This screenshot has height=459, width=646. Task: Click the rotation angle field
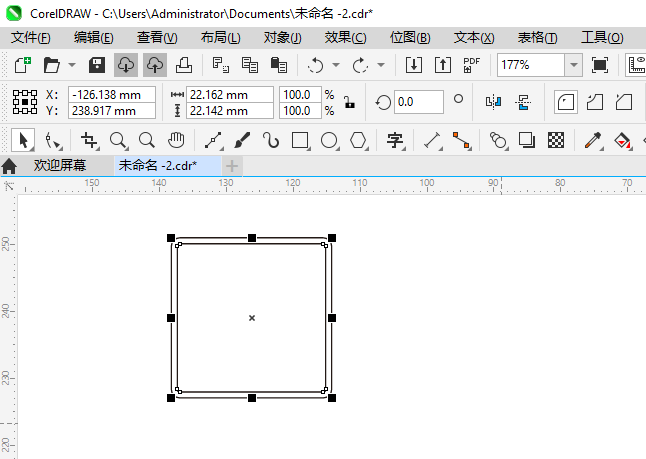(x=419, y=102)
